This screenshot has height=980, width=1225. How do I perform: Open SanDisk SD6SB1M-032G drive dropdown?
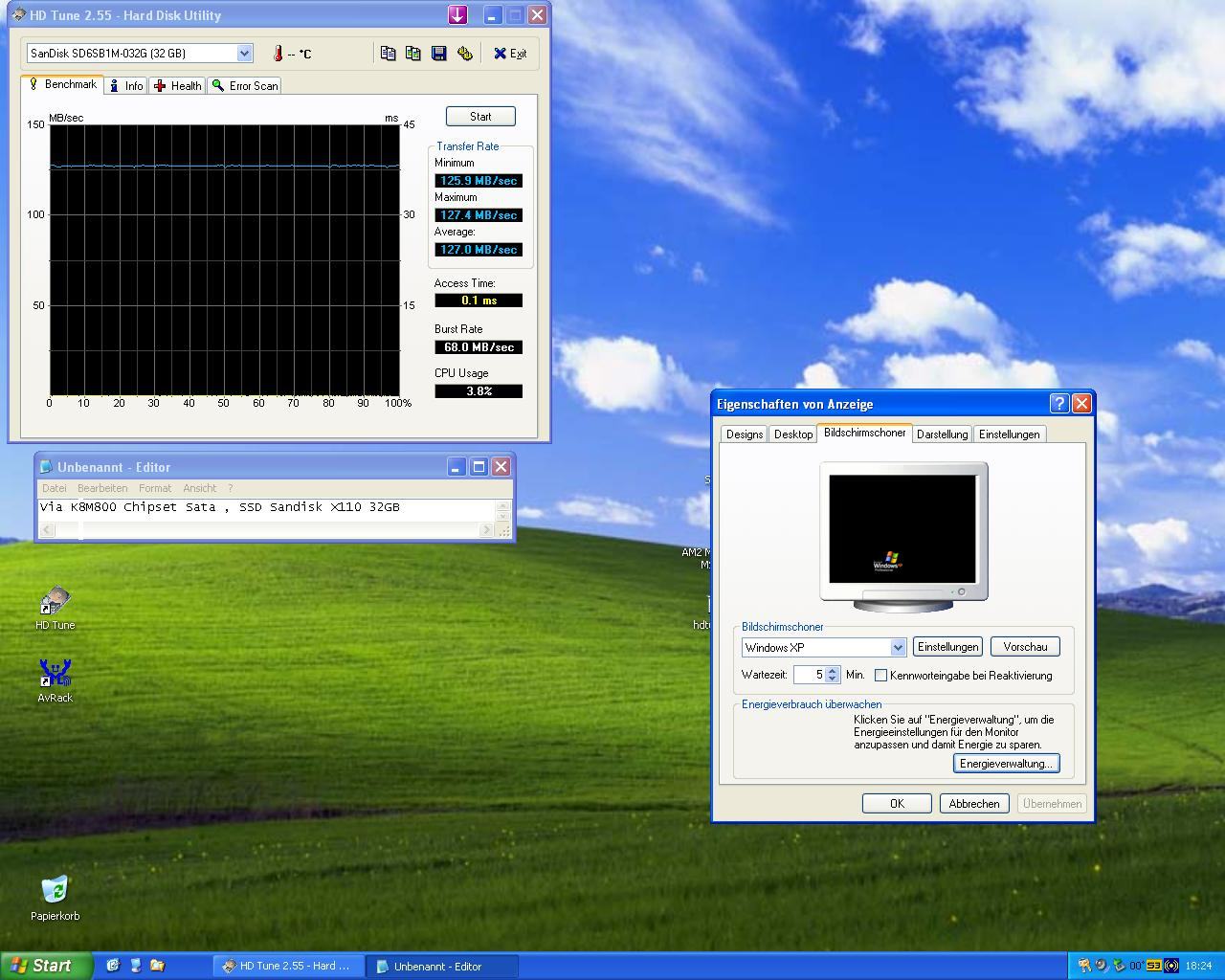click(244, 54)
